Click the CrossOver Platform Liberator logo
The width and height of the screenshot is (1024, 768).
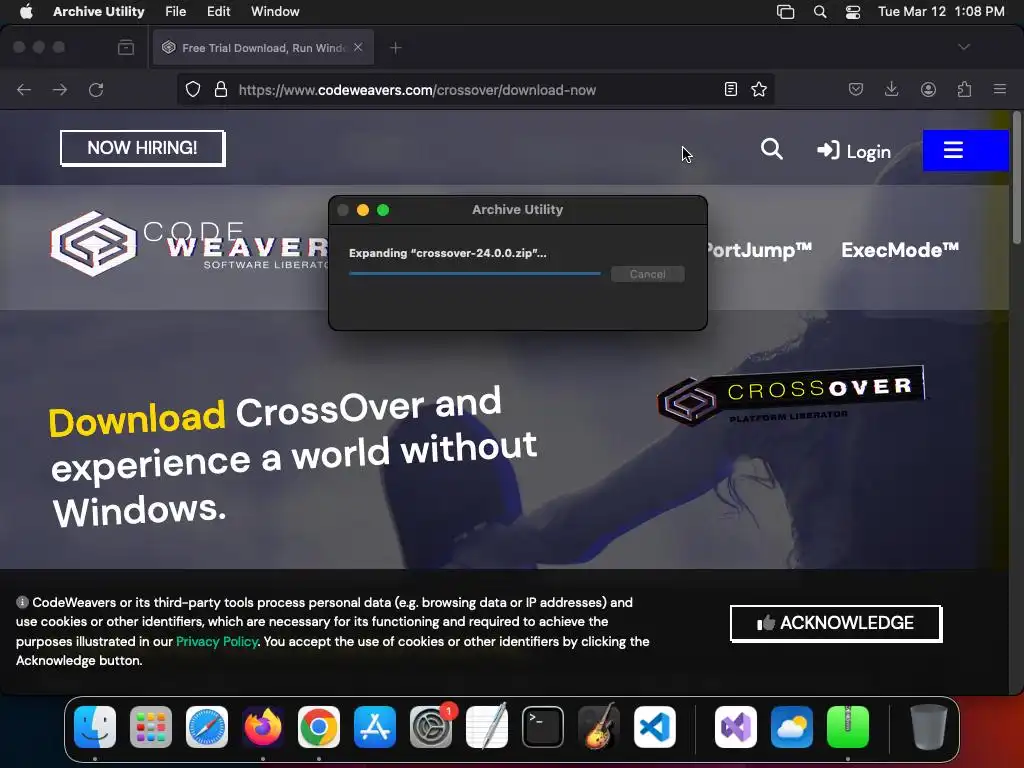791,395
